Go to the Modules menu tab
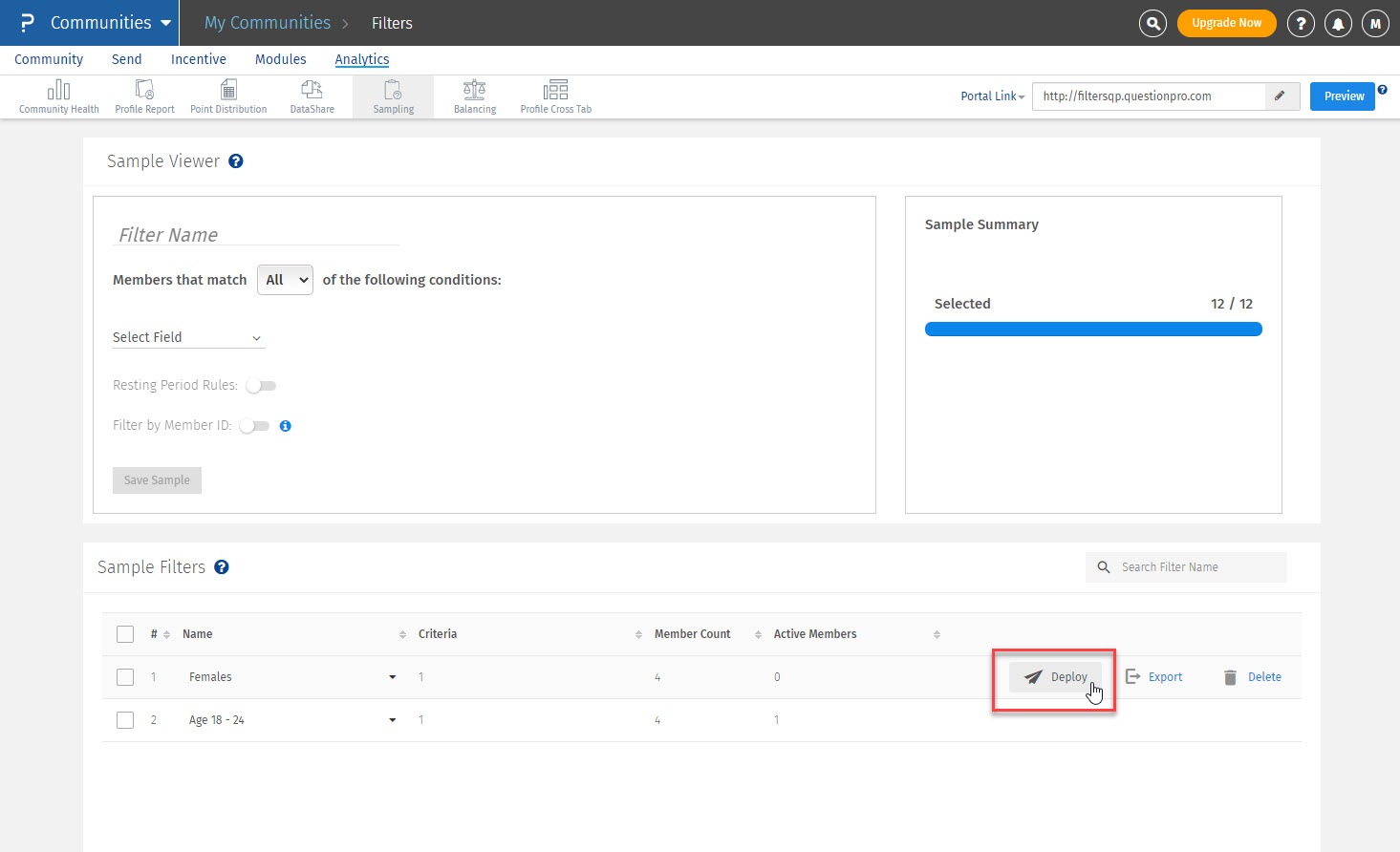This screenshot has height=852, width=1400. pyautogui.click(x=280, y=59)
